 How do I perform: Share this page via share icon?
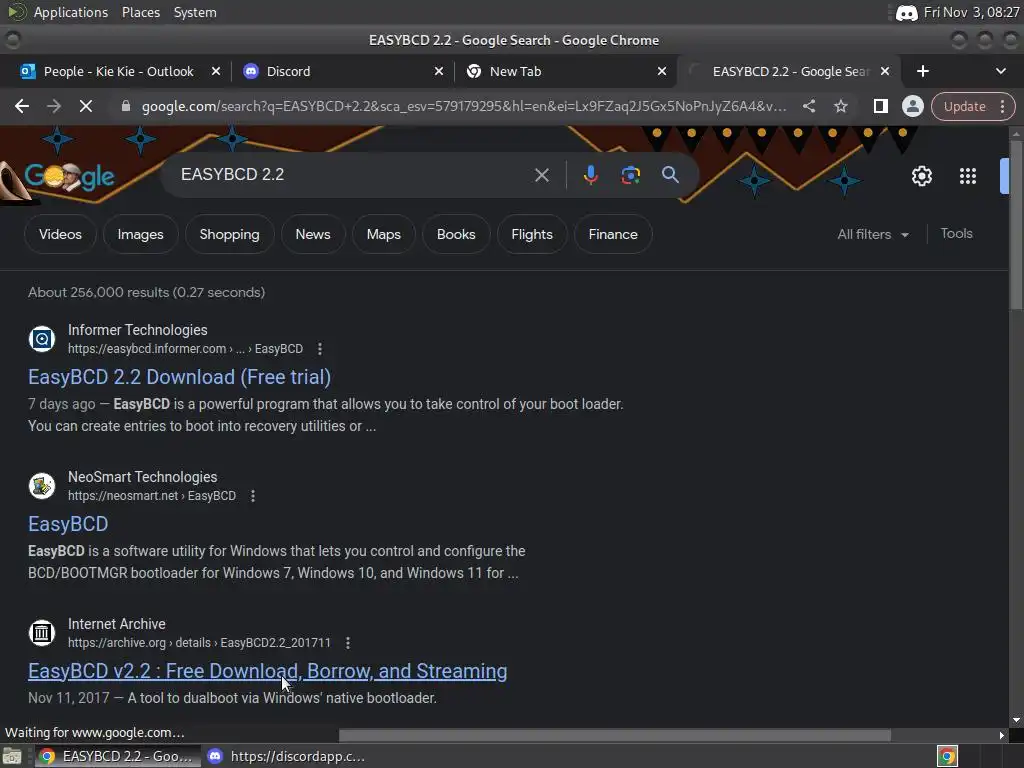[808, 106]
